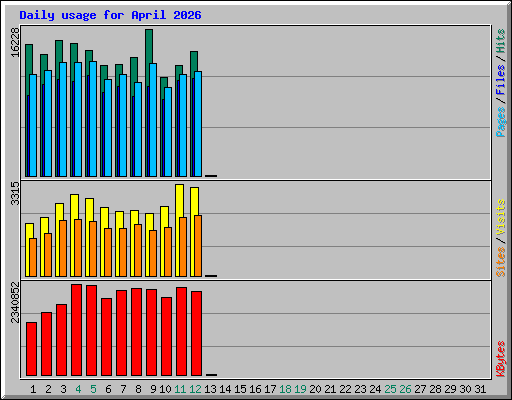Click the 'Pages' legend label
Screen dimensions: 512x400
501,122
